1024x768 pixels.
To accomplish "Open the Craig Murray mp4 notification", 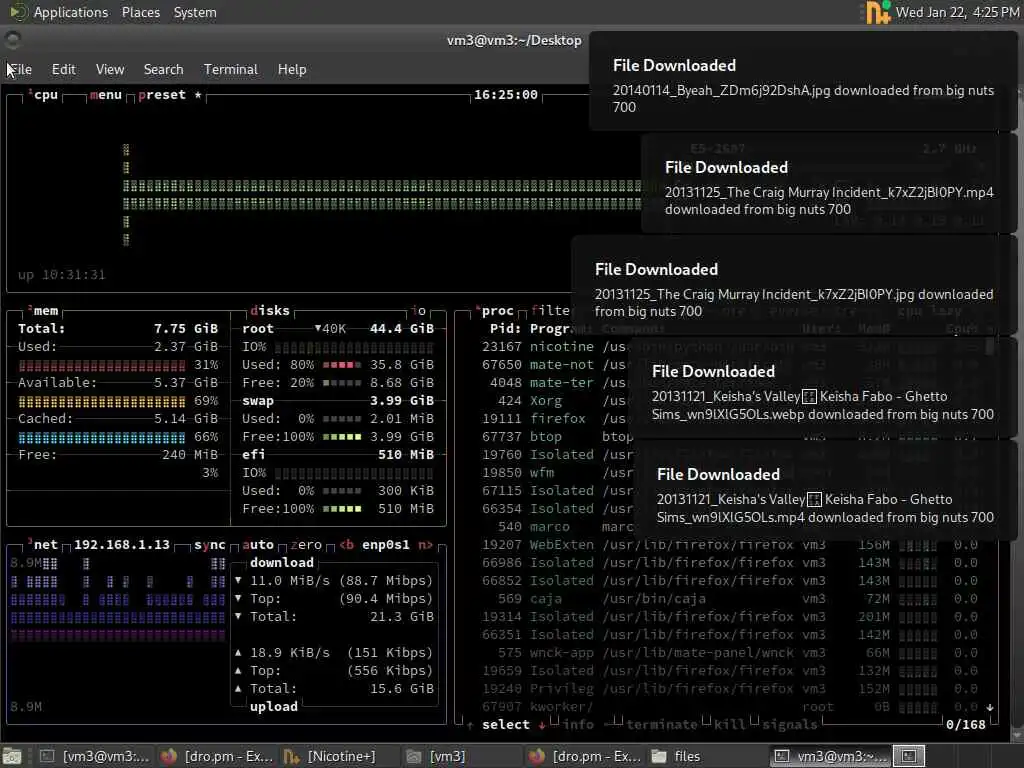I will point(829,184).
